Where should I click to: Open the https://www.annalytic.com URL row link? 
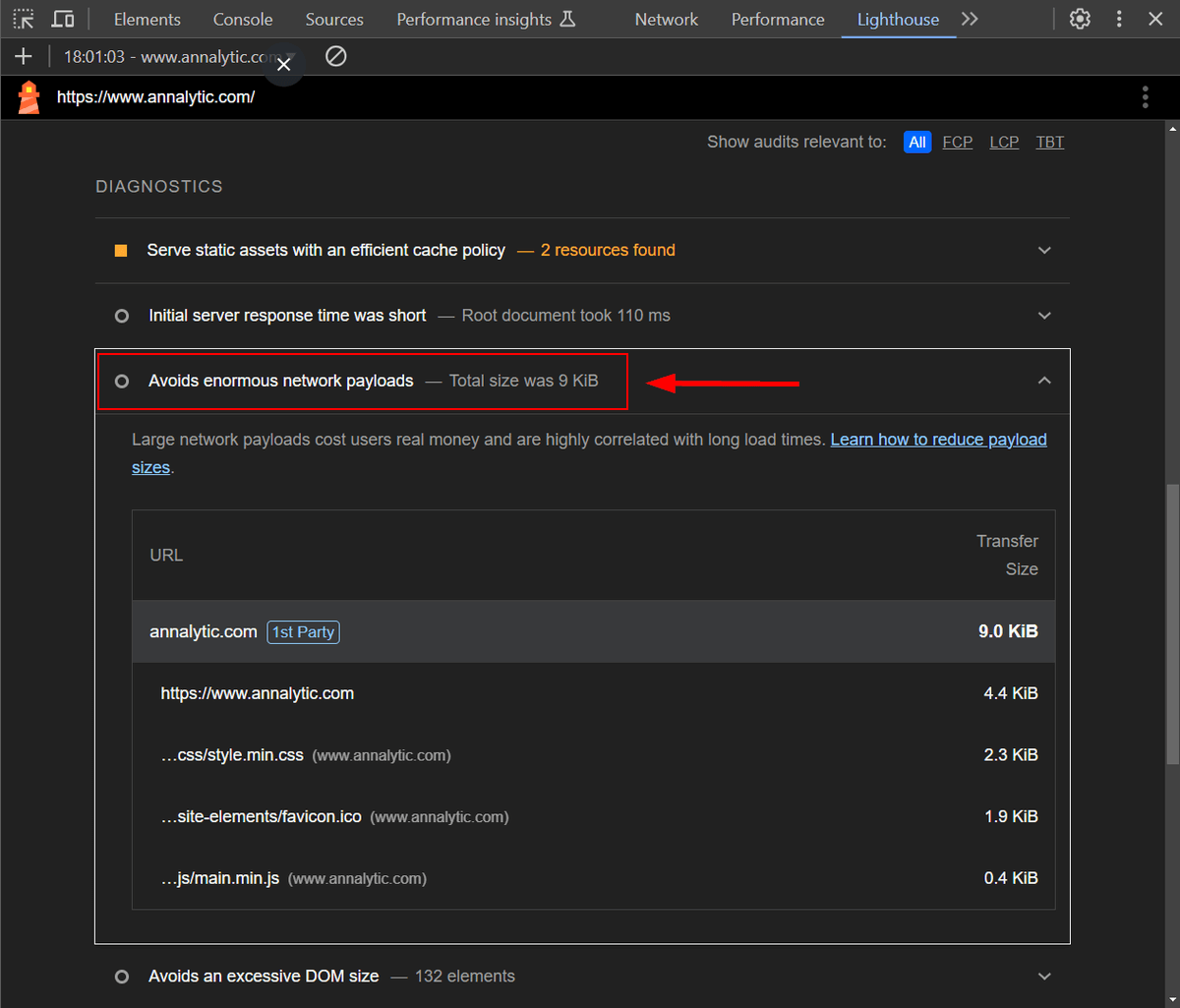[x=258, y=693]
